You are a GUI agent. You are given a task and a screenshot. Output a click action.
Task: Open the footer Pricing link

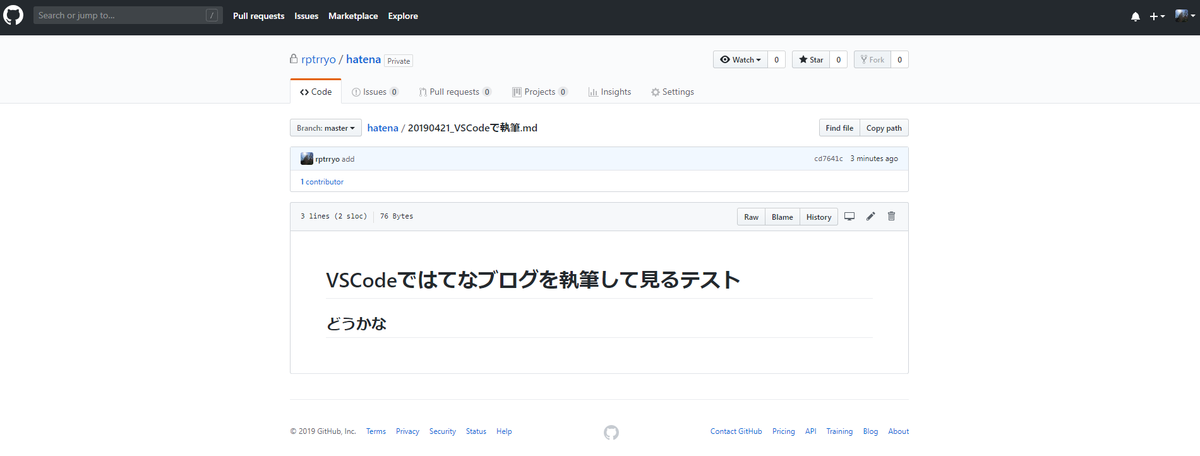(x=784, y=432)
